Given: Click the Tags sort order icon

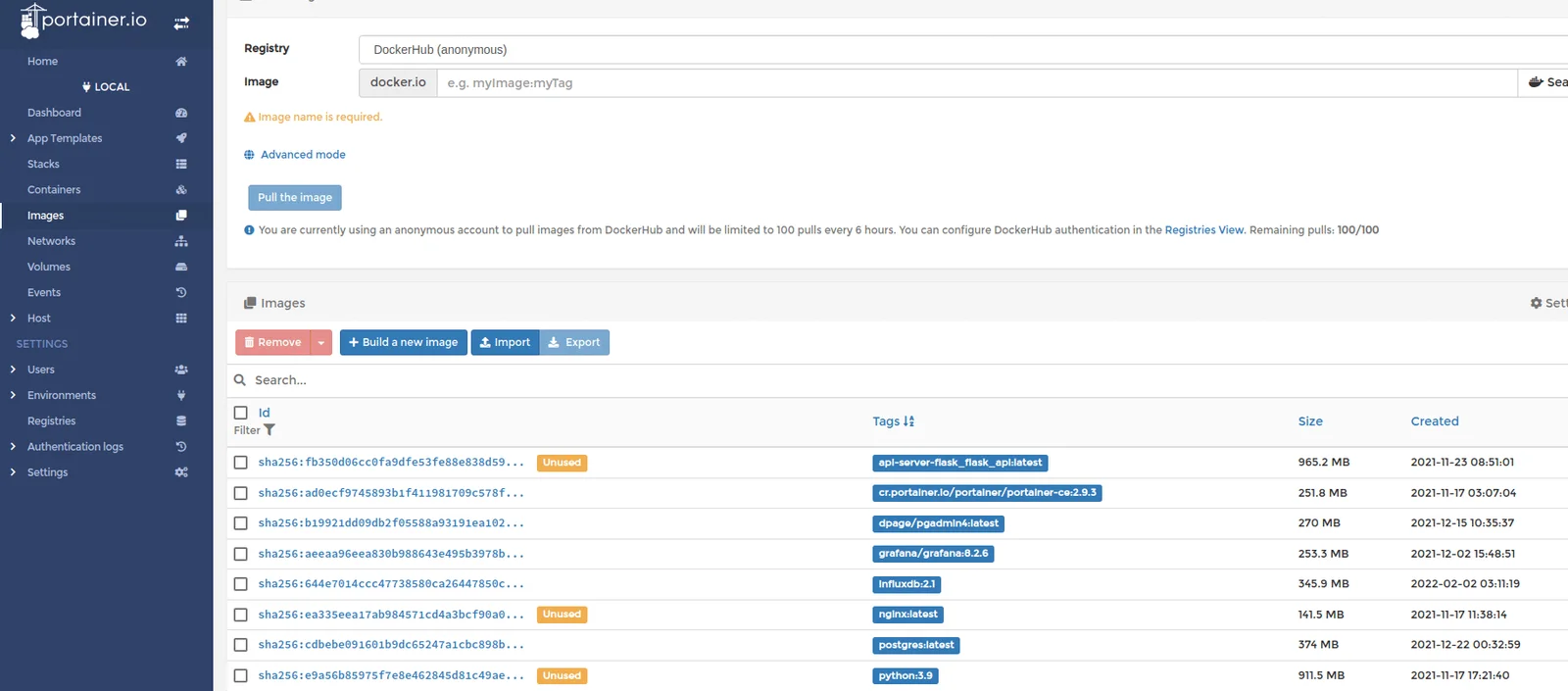Looking at the screenshot, I should pos(908,421).
